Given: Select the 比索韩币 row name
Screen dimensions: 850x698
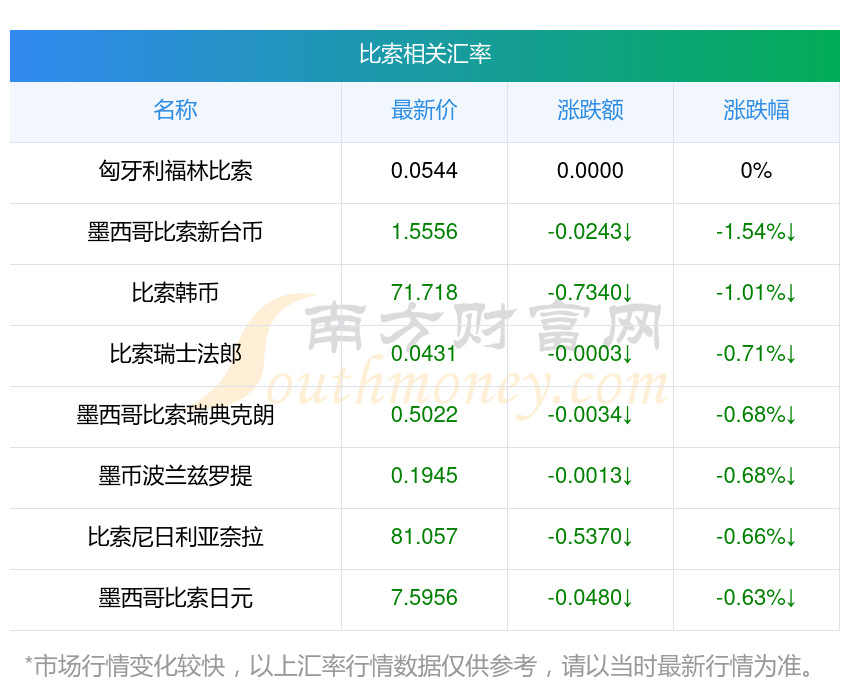Looking at the screenshot, I should pyautogui.click(x=175, y=293).
